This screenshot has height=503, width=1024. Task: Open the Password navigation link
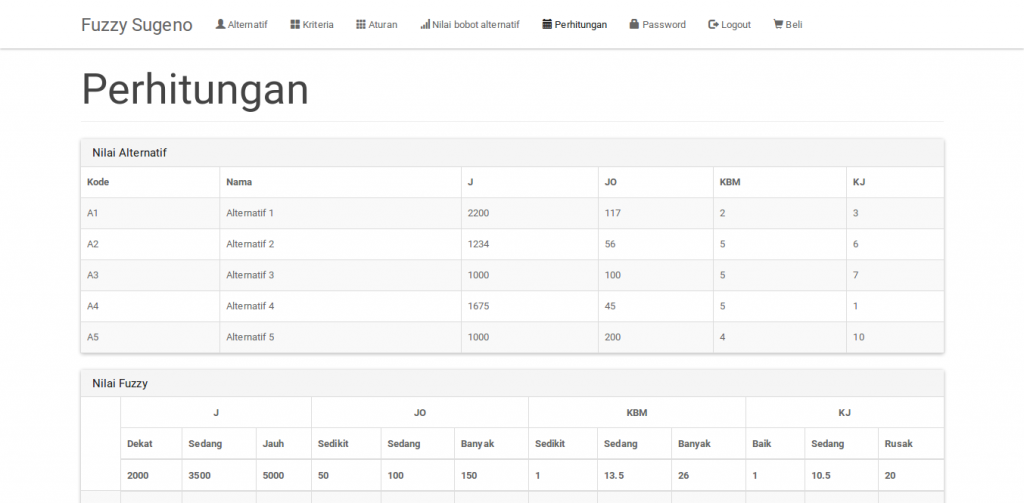pos(664,25)
